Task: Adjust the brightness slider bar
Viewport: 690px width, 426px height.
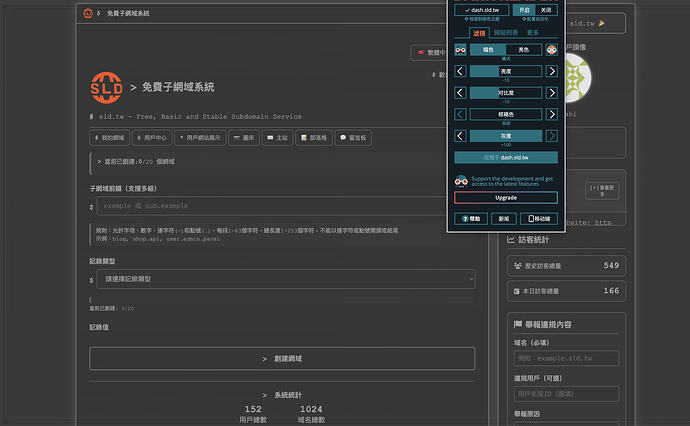Action: (506, 71)
